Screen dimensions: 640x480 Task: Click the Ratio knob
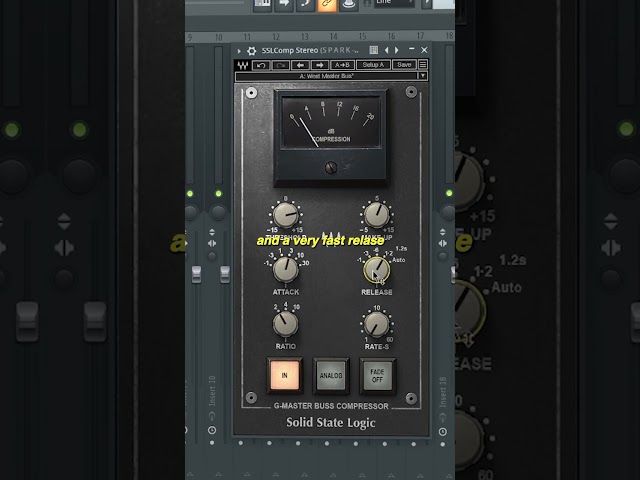285,324
